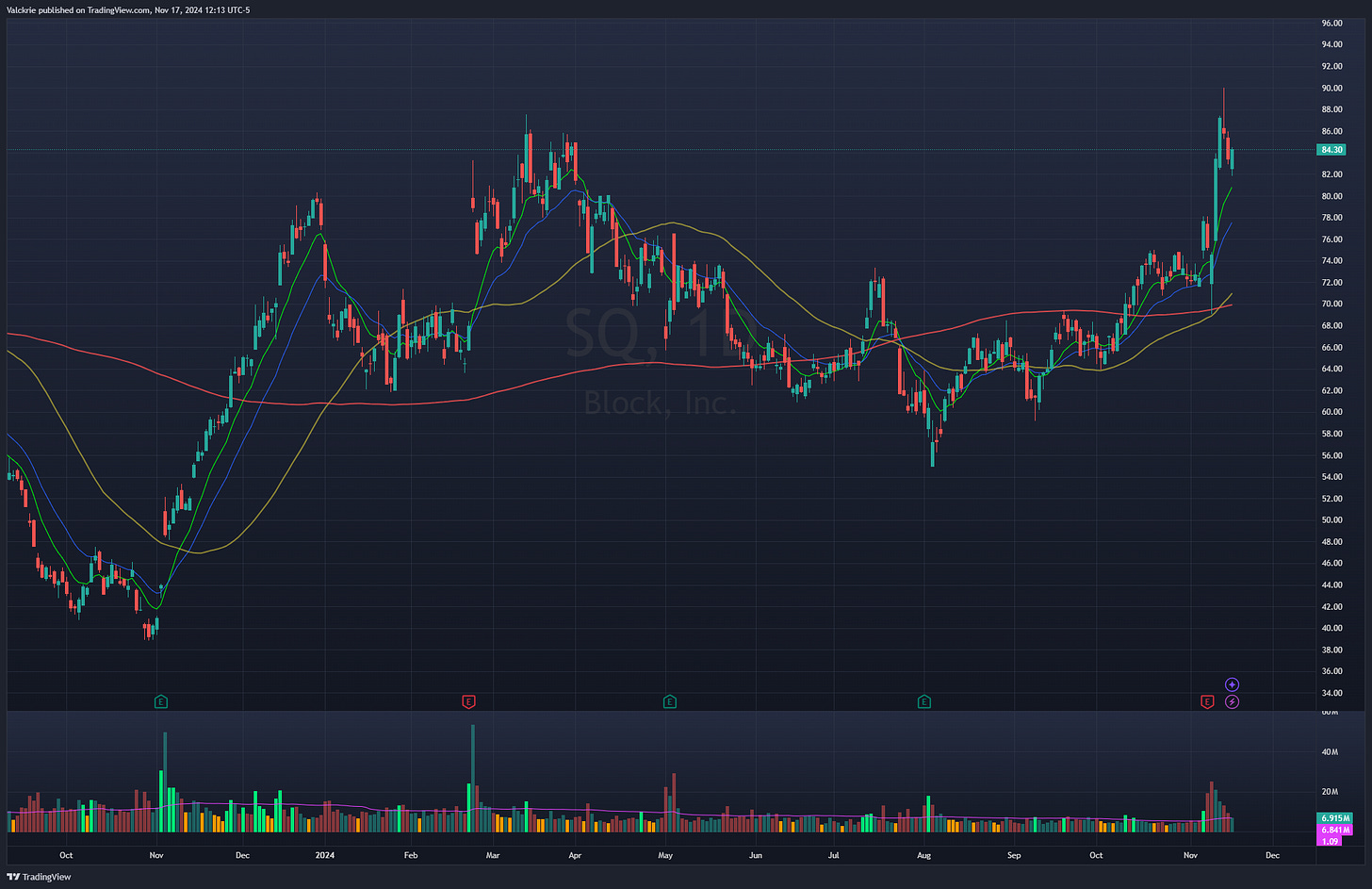Click the published-by header text at top
1372x889 pixels.
click(x=128, y=9)
